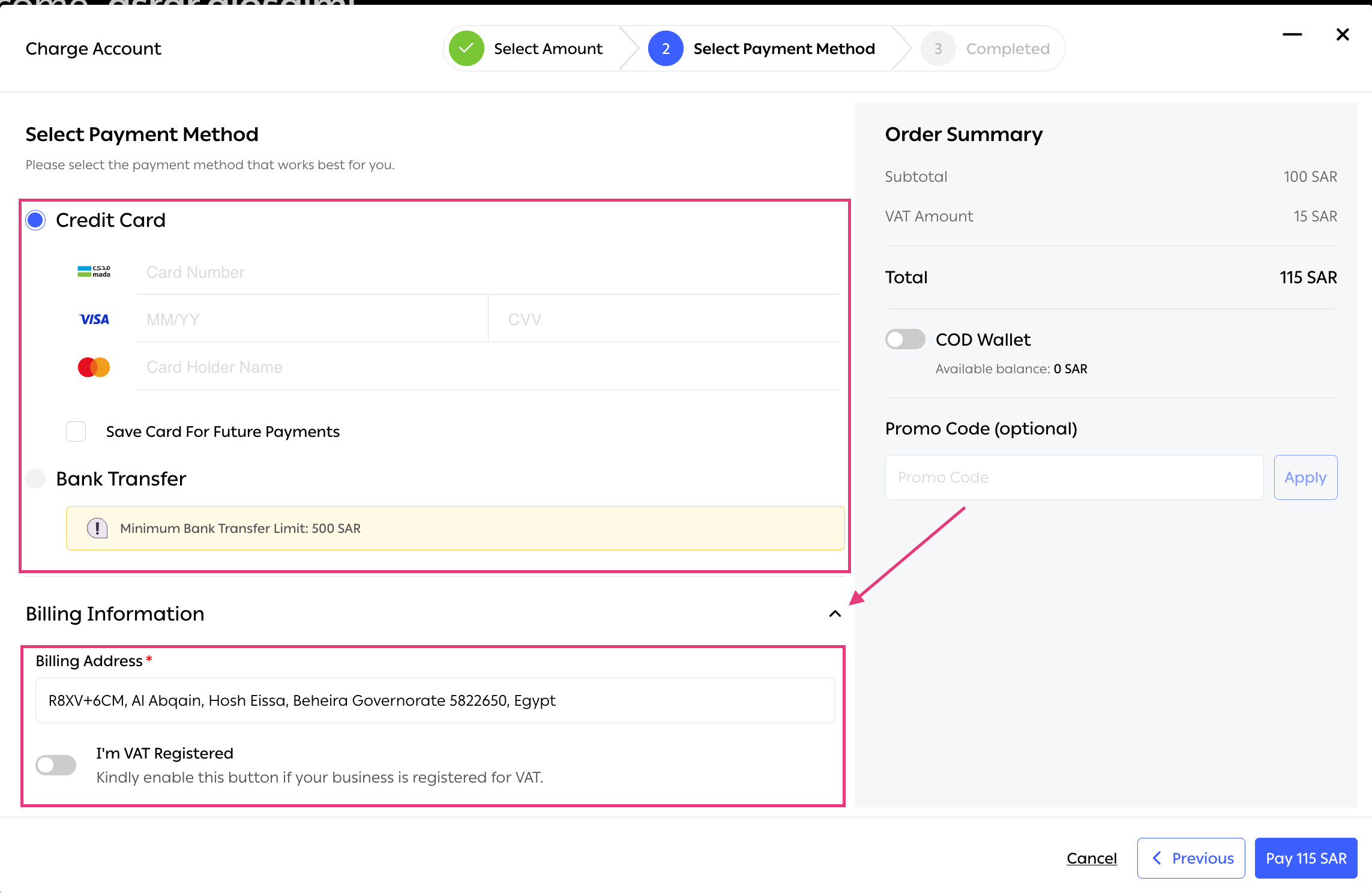Image resolution: width=1372 pixels, height=893 pixels.
Task: Click the Visa logo icon
Action: pyautogui.click(x=94, y=319)
